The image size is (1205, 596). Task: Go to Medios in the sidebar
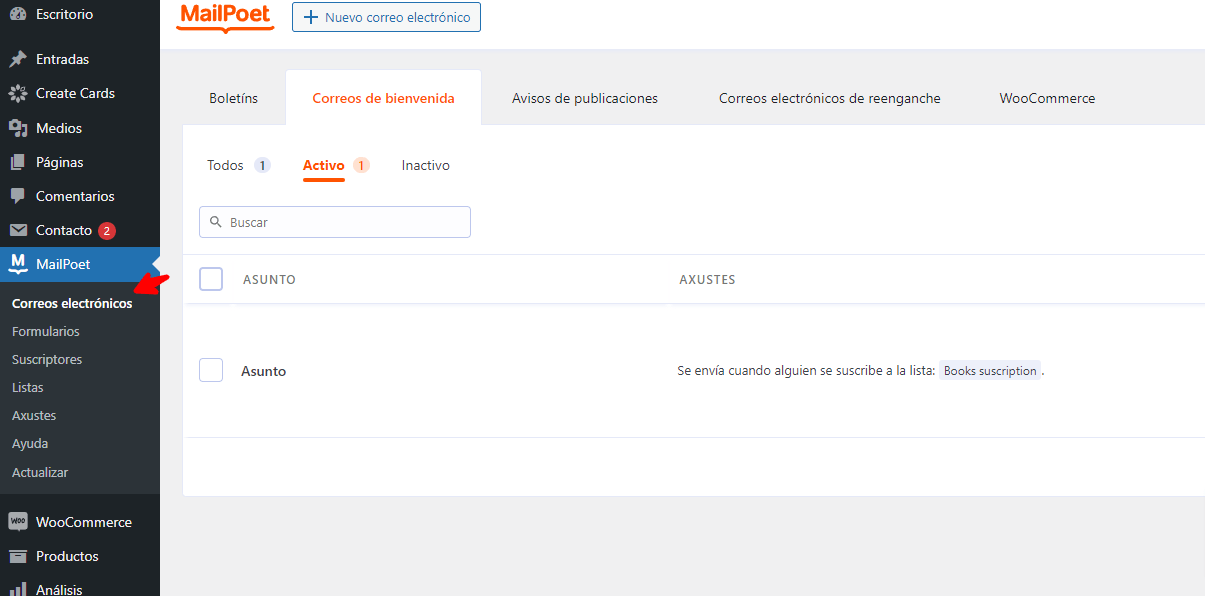tap(59, 128)
